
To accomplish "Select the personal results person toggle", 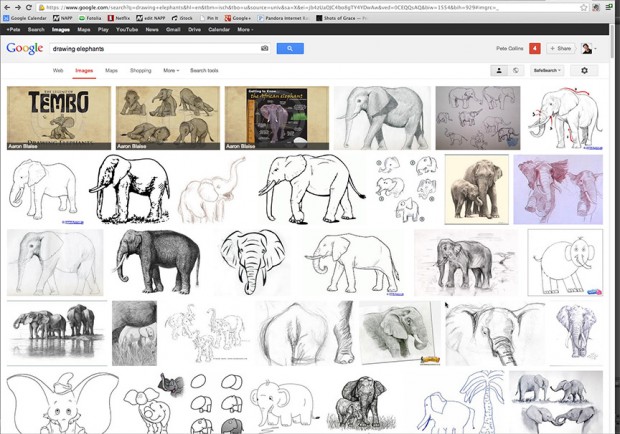I will pos(499,70).
